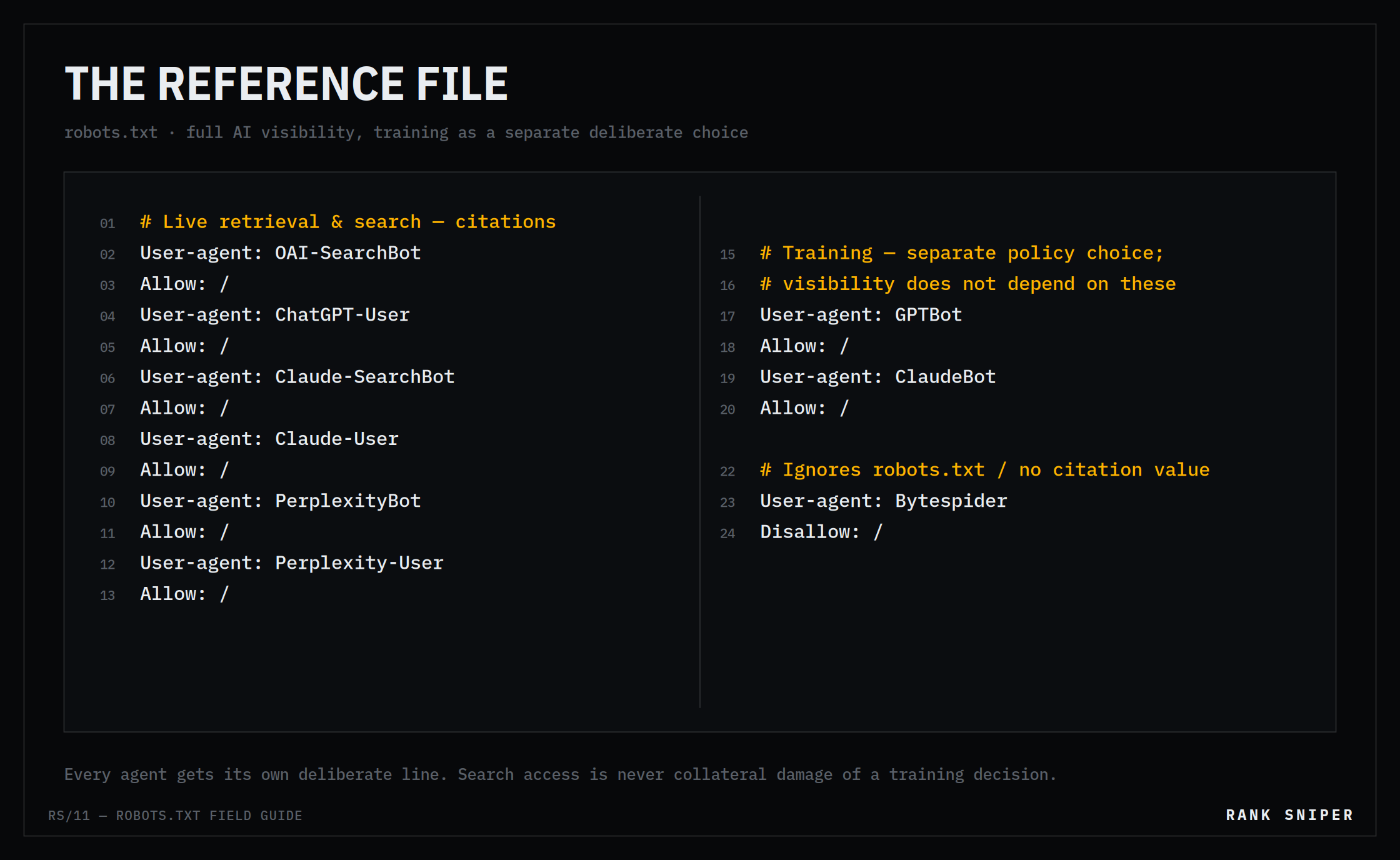Click line 'User-agent: OAI-SearchBot'
1400x860 pixels.
281,252
